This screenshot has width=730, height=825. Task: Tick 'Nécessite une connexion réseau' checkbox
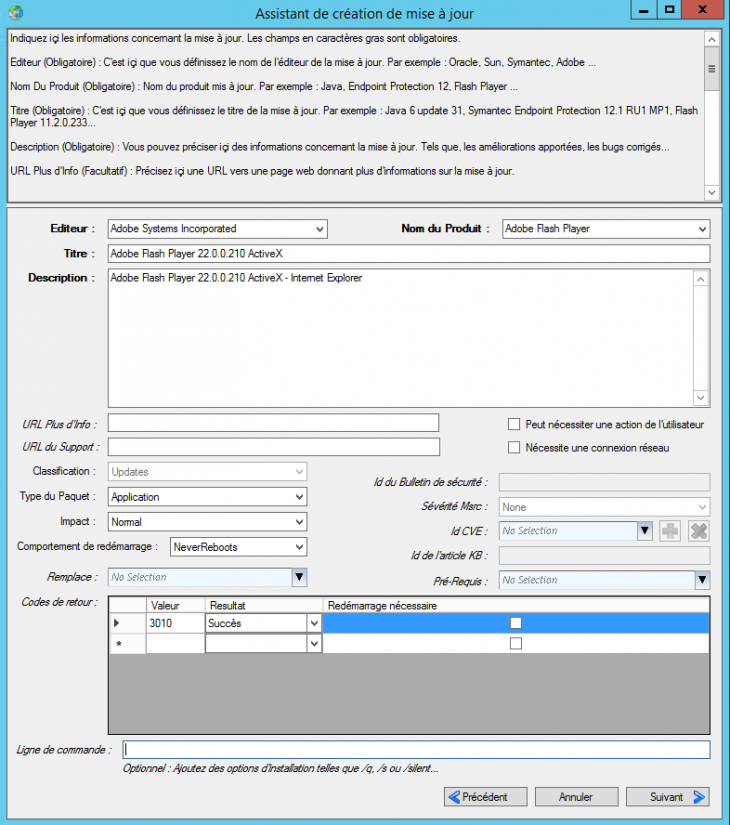tap(514, 447)
